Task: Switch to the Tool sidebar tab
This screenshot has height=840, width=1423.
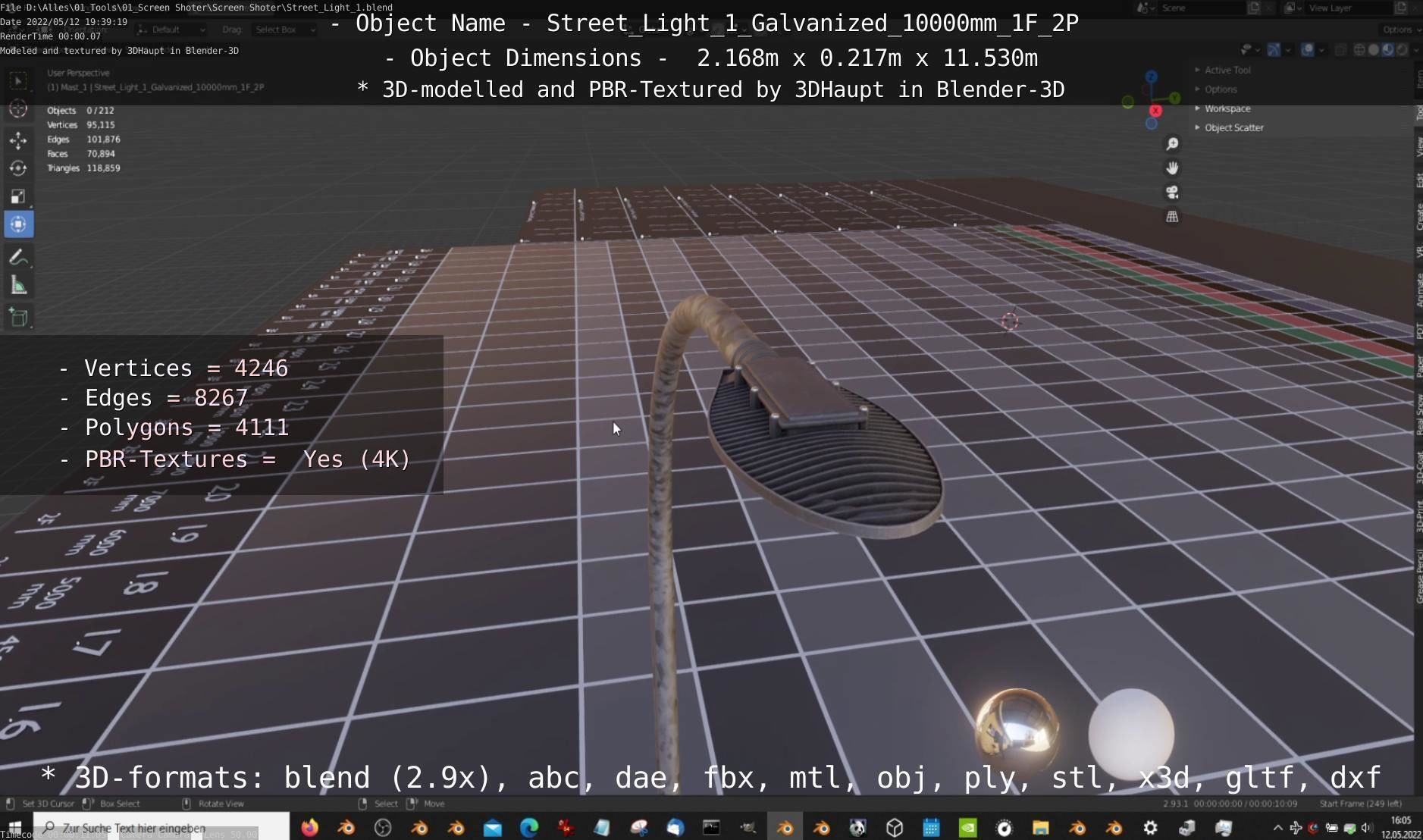Action: click(1418, 113)
